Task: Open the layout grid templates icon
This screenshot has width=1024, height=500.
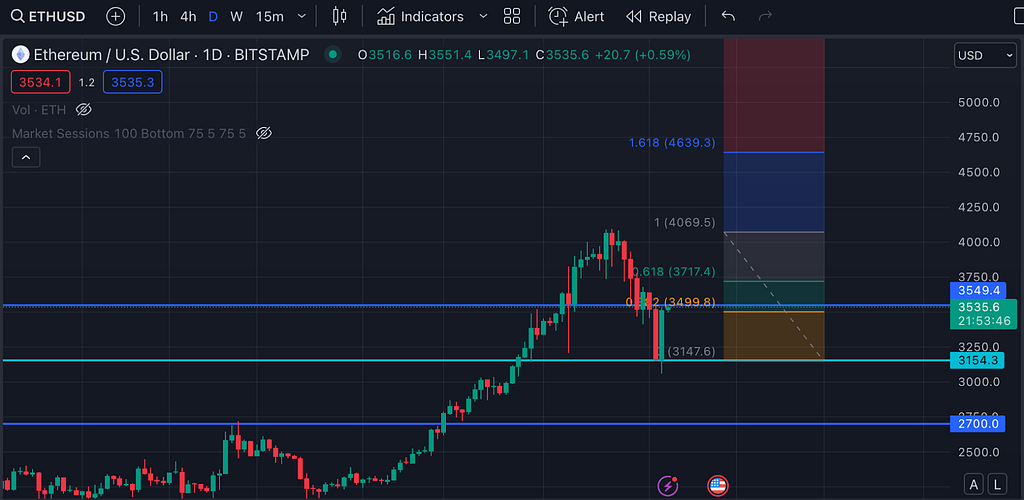Action: click(512, 16)
